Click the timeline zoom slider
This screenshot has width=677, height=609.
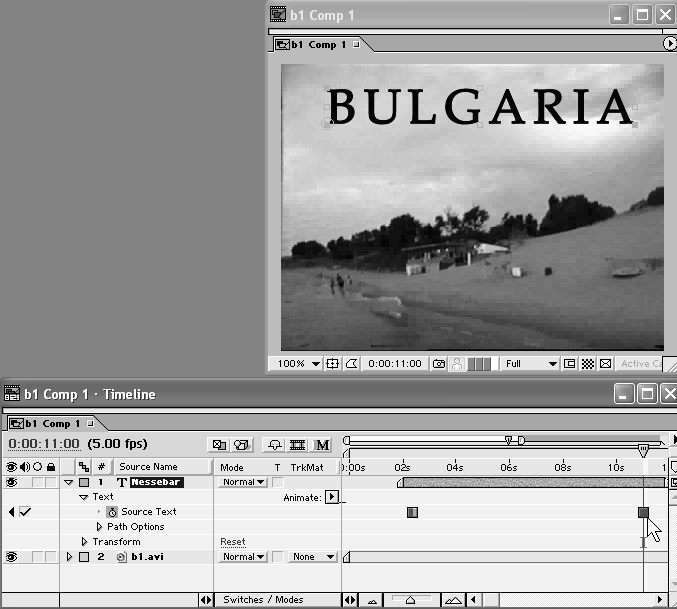pos(410,600)
